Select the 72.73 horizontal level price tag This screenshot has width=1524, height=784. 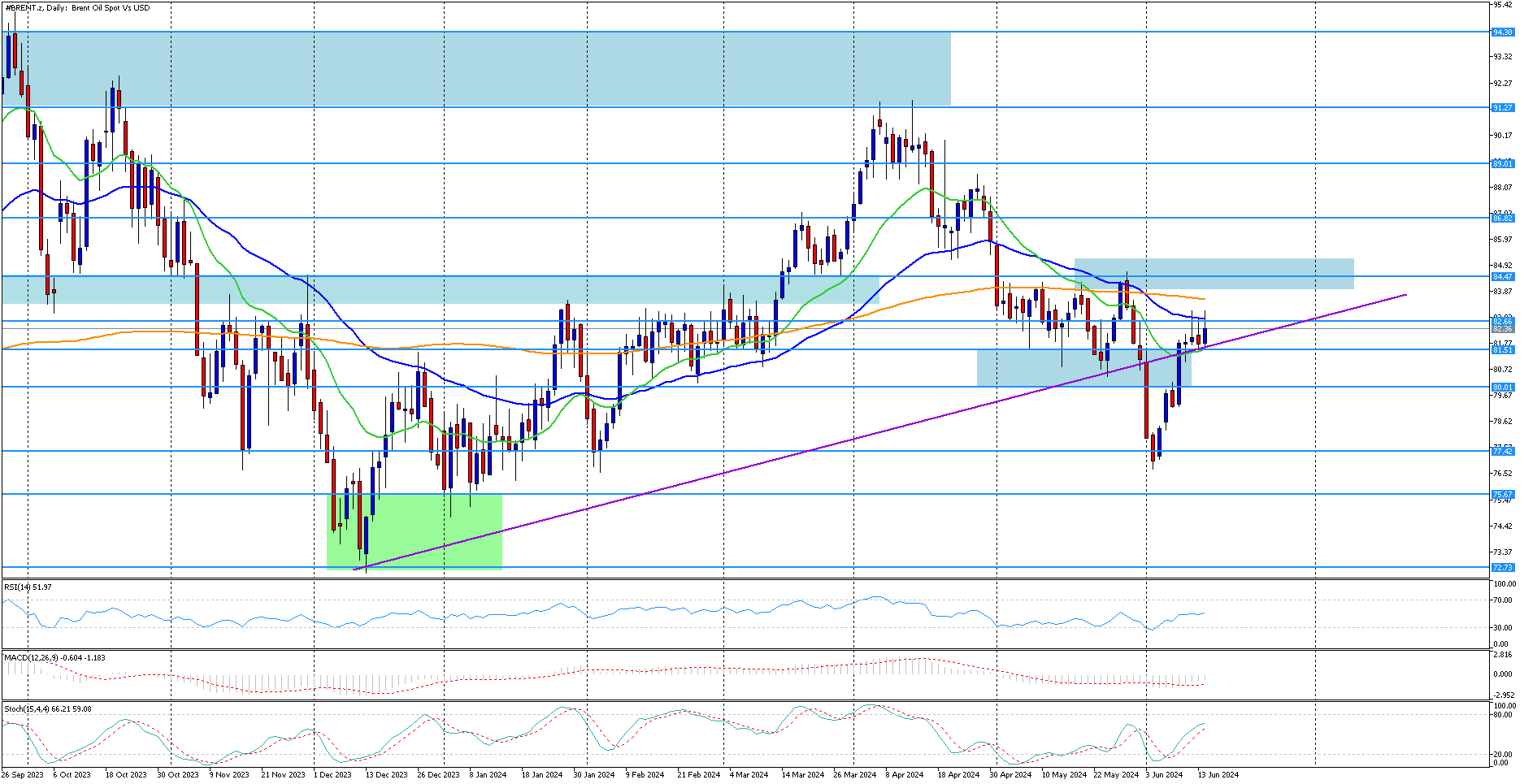[1503, 567]
